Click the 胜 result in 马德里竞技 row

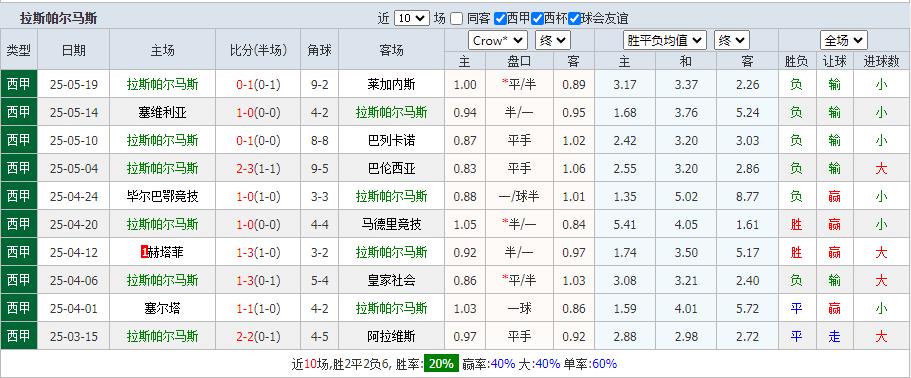coord(796,224)
